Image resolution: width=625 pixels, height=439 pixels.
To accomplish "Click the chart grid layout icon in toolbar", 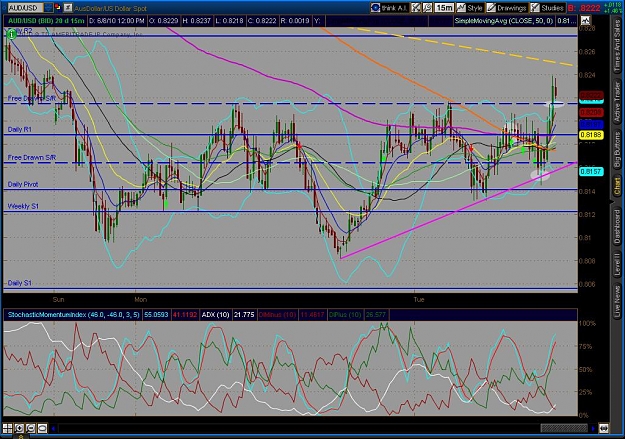I will pyautogui.click(x=416, y=8).
